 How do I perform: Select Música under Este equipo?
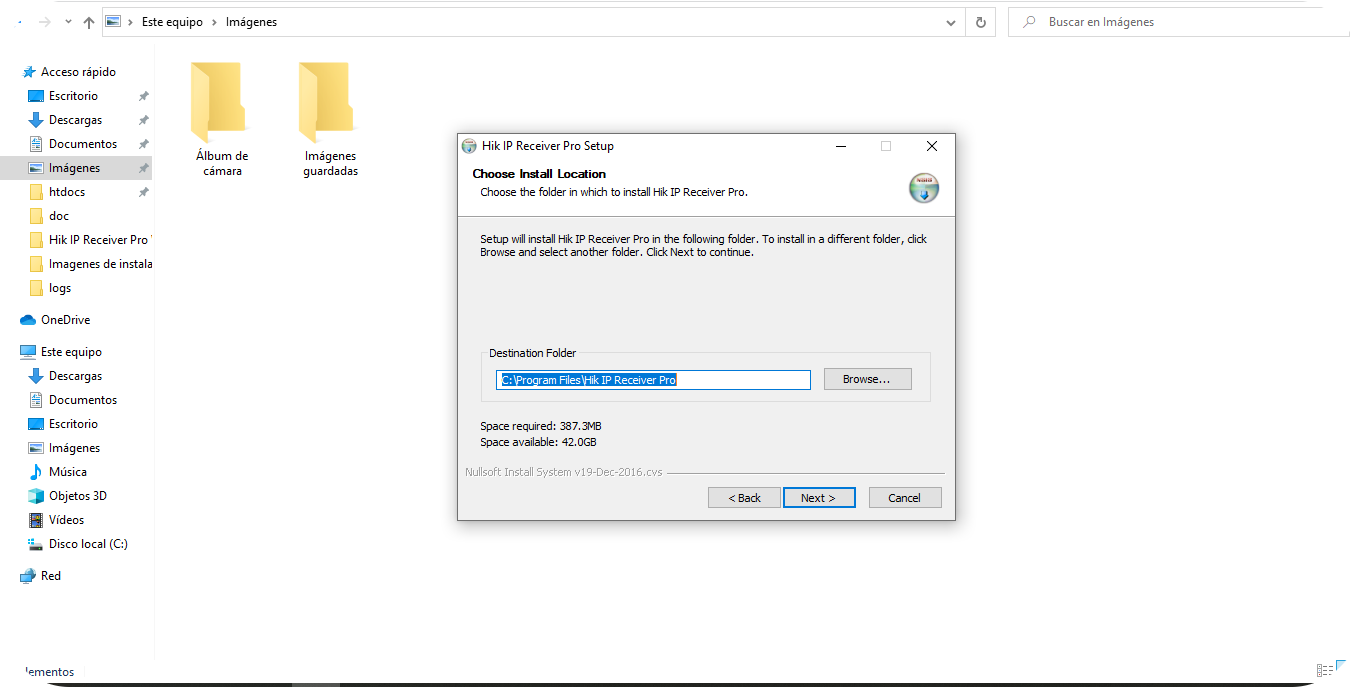(x=68, y=472)
